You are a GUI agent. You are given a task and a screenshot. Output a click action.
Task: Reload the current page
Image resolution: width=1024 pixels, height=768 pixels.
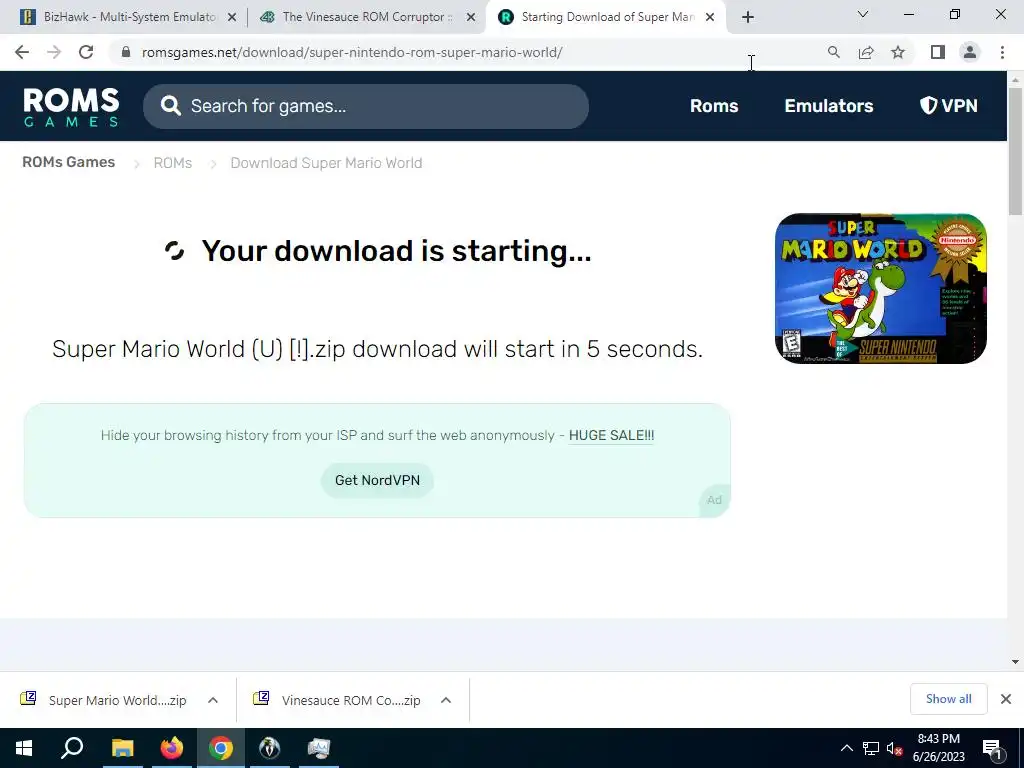click(x=86, y=52)
